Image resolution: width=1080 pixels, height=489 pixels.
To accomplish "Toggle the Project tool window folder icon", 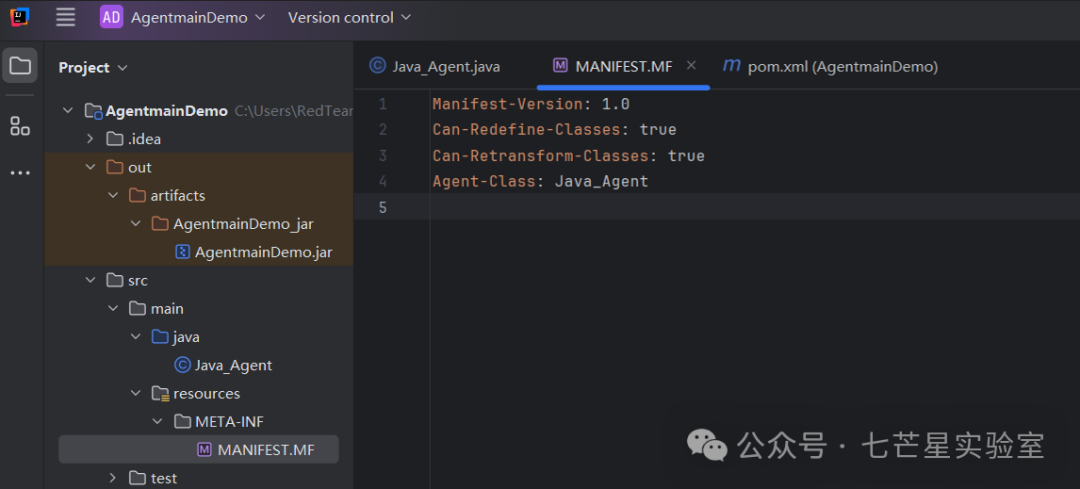I will click(x=20, y=66).
